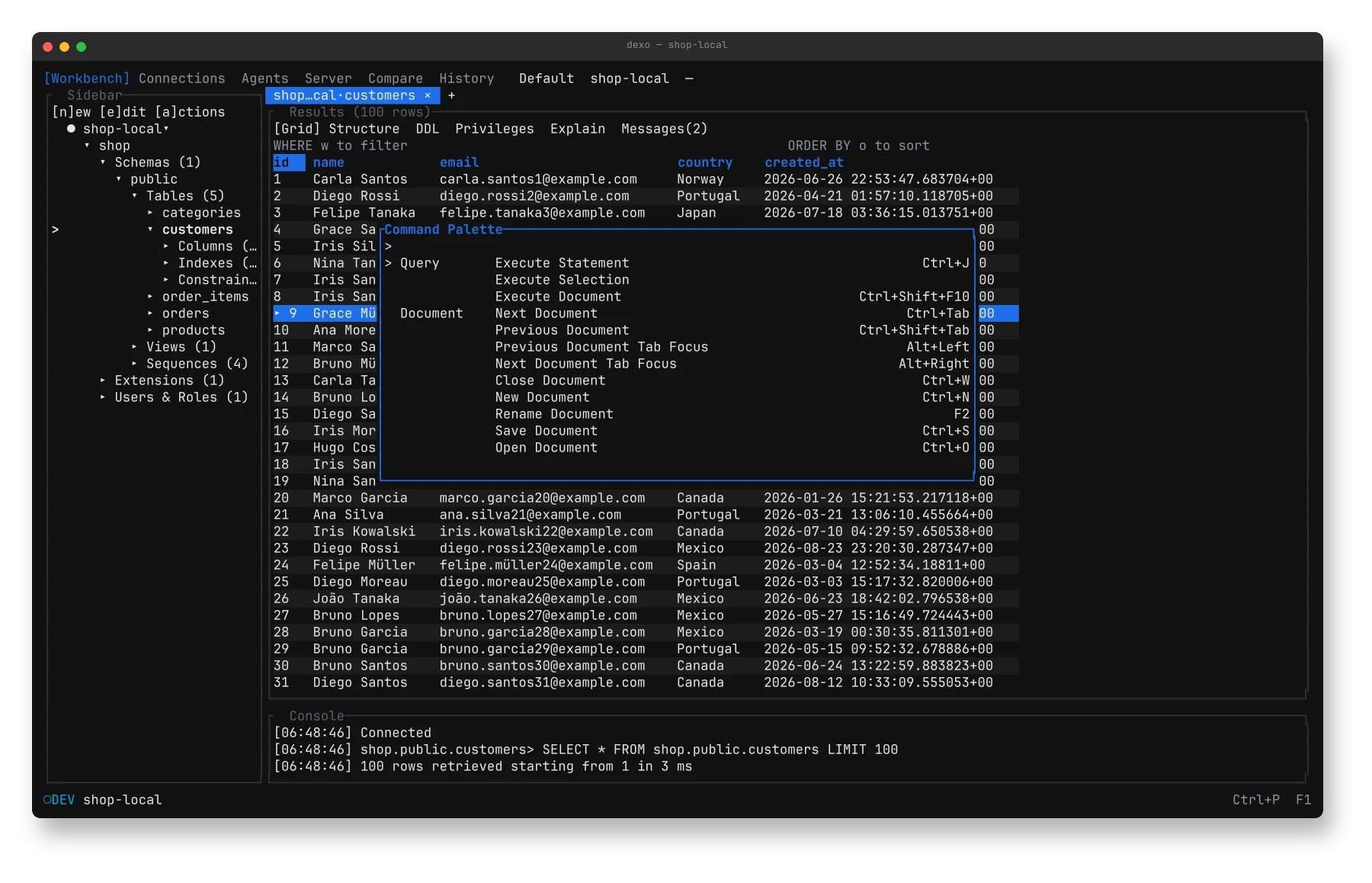Viewport: 1372px width, 883px height.
Task: Open the Compare menu
Action: pyautogui.click(x=395, y=79)
